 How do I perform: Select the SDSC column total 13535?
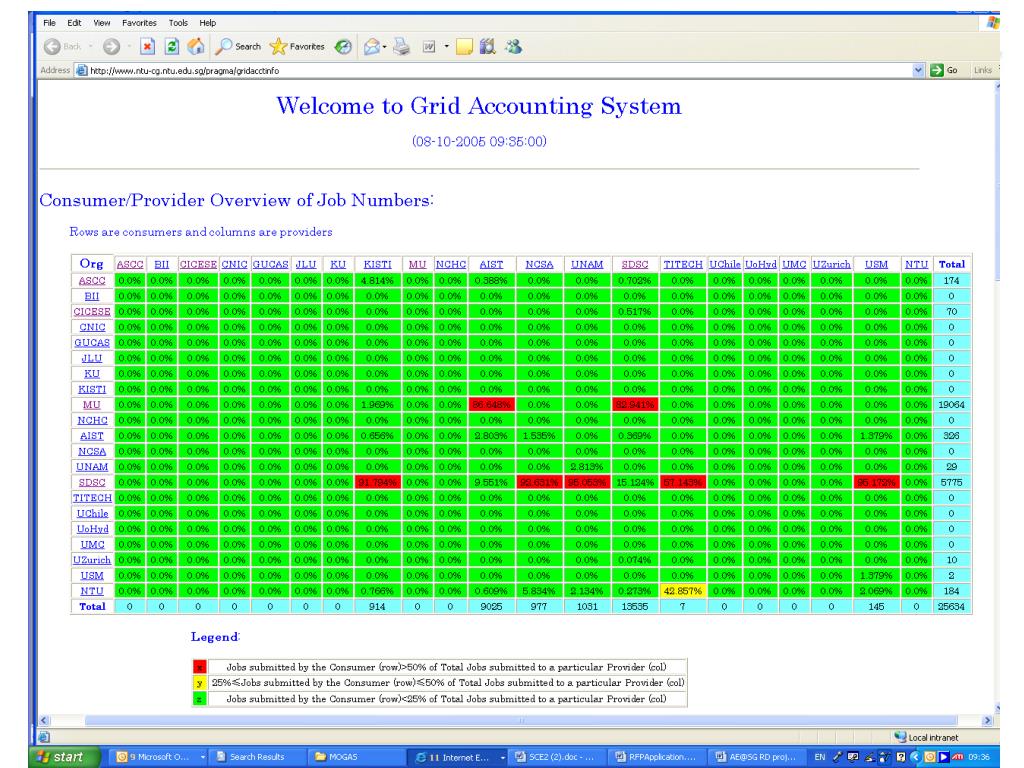click(x=635, y=607)
